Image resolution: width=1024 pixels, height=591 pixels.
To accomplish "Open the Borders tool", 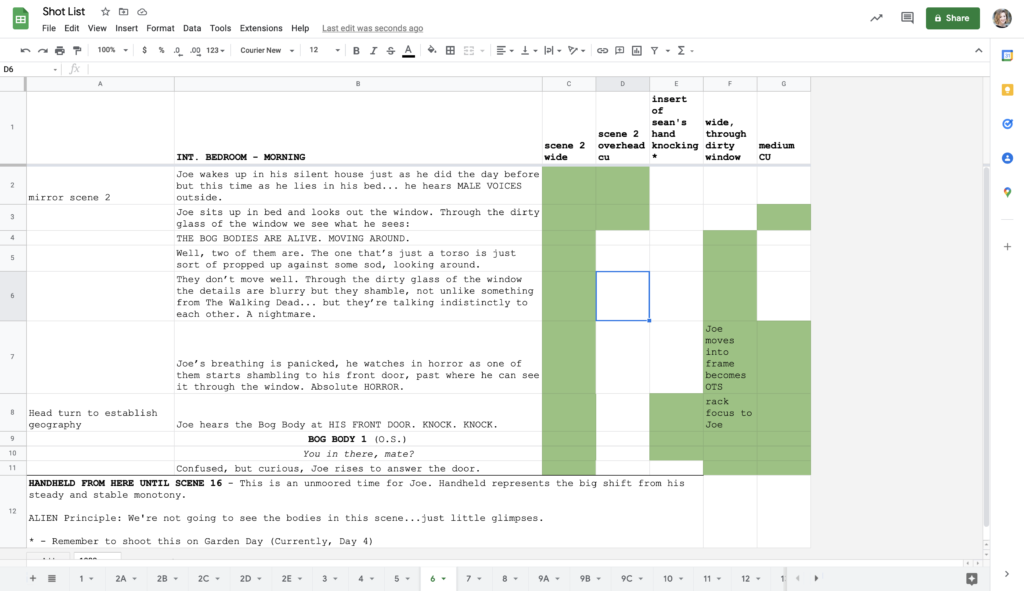I will pyautogui.click(x=450, y=50).
